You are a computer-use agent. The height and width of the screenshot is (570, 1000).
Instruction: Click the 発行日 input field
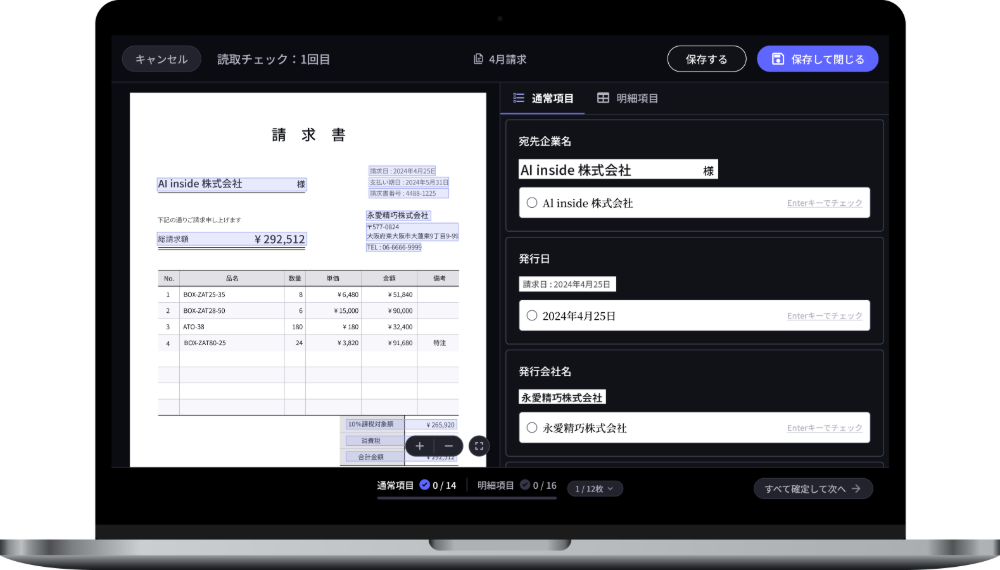click(x=695, y=316)
